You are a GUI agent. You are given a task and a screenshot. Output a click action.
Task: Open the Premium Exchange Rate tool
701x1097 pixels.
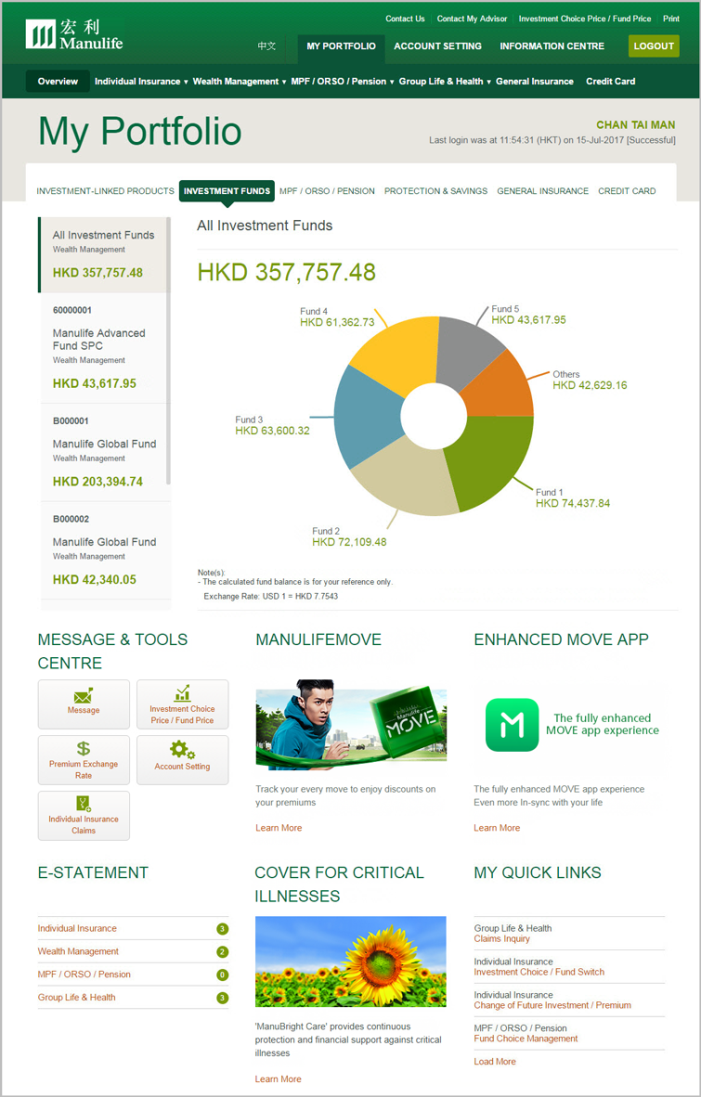[84, 760]
